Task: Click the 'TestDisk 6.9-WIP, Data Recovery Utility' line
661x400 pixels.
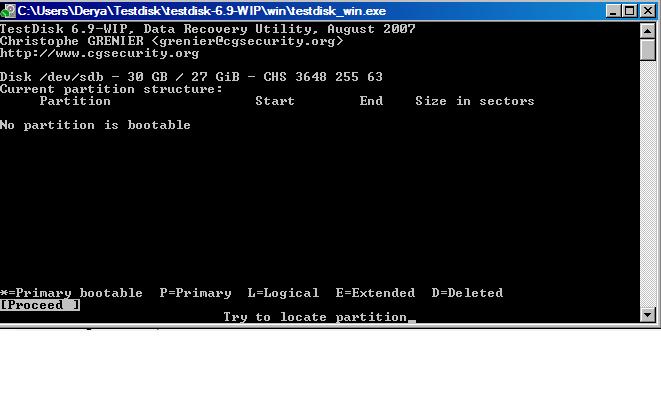Action: point(208,29)
